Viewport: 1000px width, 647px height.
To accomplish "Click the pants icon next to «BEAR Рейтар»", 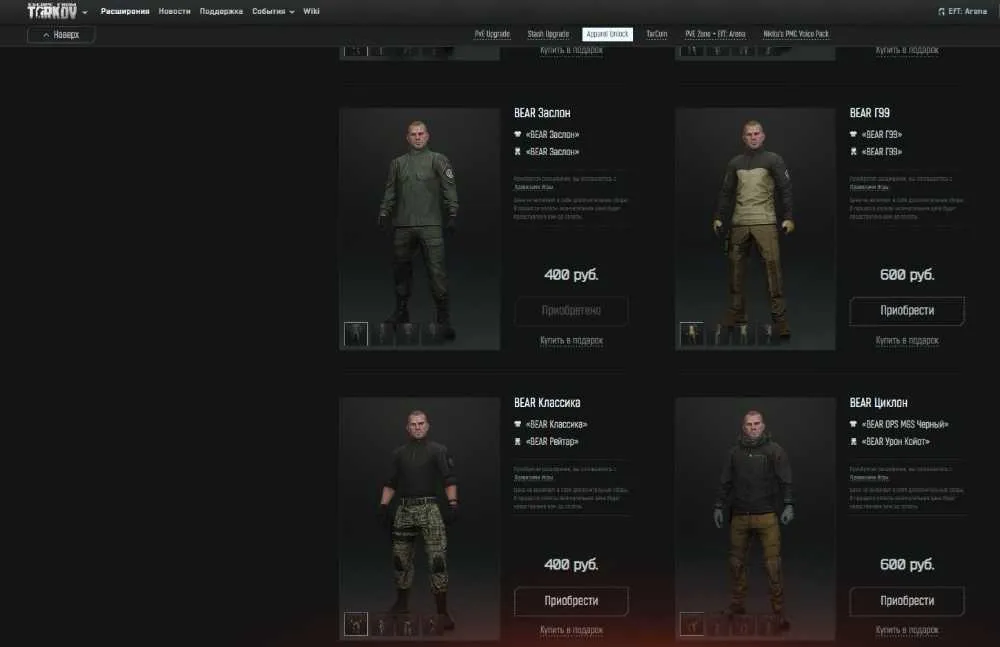I will (518, 442).
